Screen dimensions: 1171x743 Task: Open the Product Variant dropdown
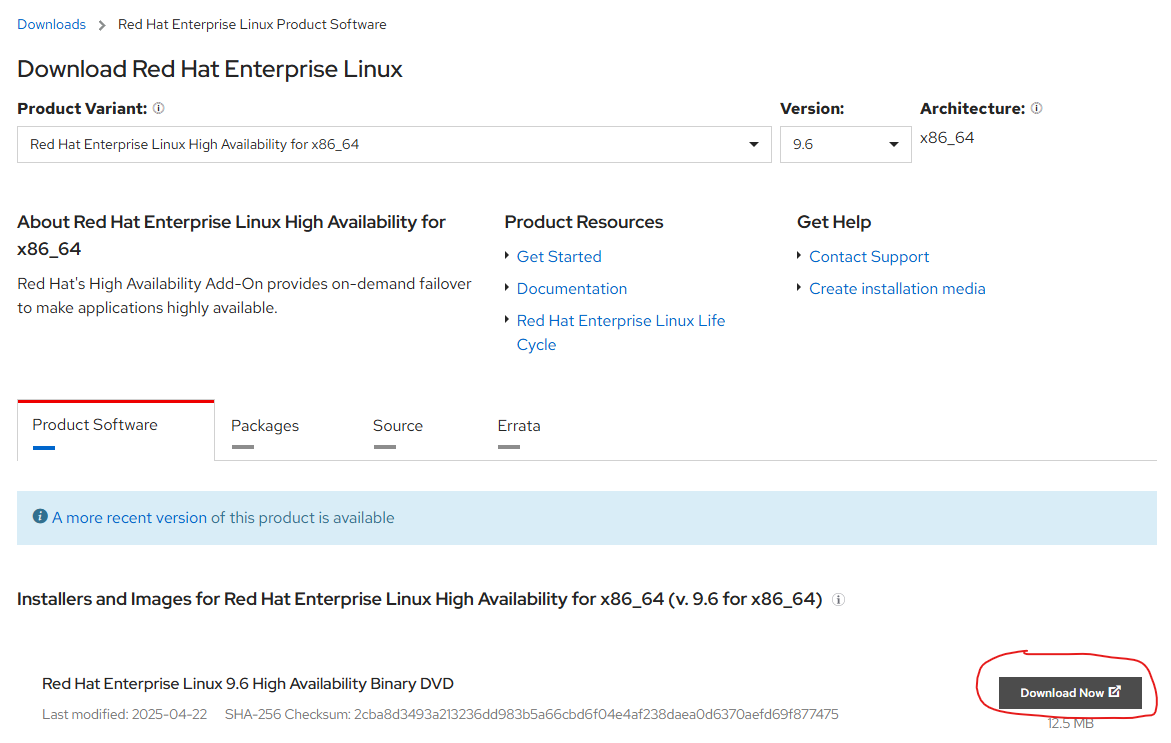coord(394,144)
